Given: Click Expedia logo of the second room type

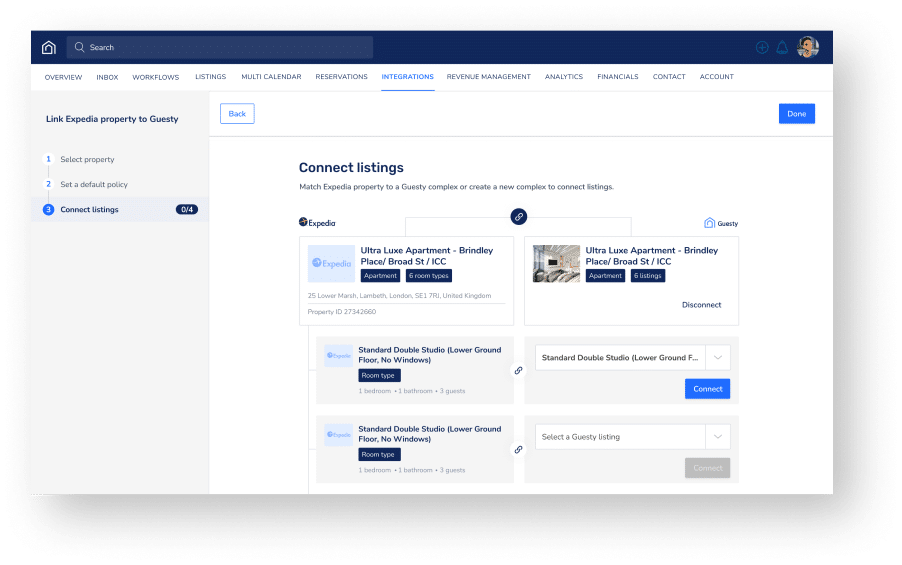Looking at the screenshot, I should click(338, 435).
